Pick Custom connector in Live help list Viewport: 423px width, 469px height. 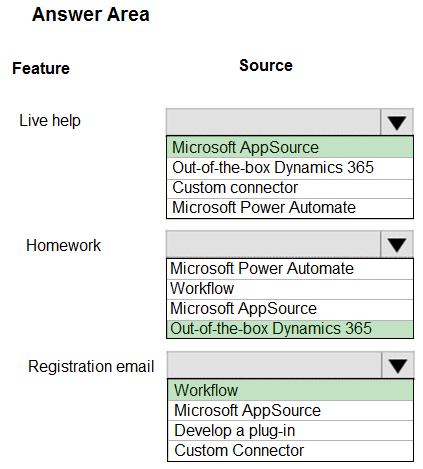pyautogui.click(x=290, y=188)
